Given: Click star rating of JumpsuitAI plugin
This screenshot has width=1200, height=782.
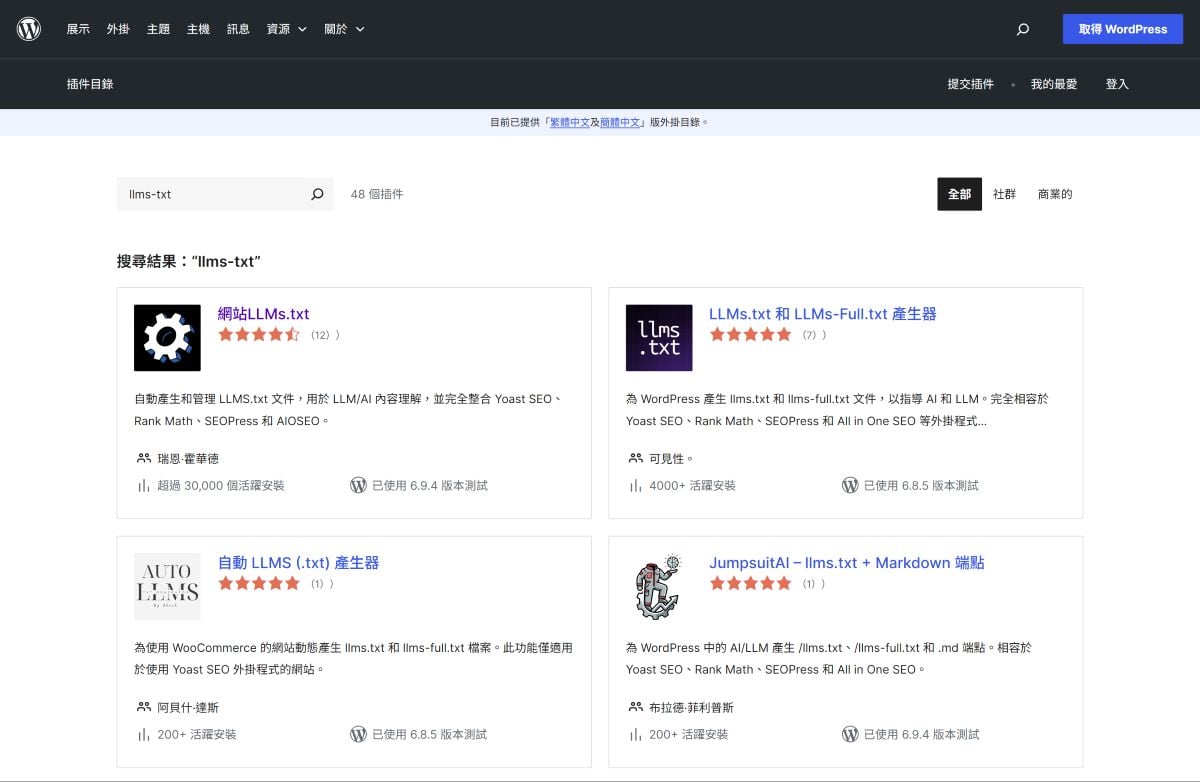Looking at the screenshot, I should tap(751, 583).
